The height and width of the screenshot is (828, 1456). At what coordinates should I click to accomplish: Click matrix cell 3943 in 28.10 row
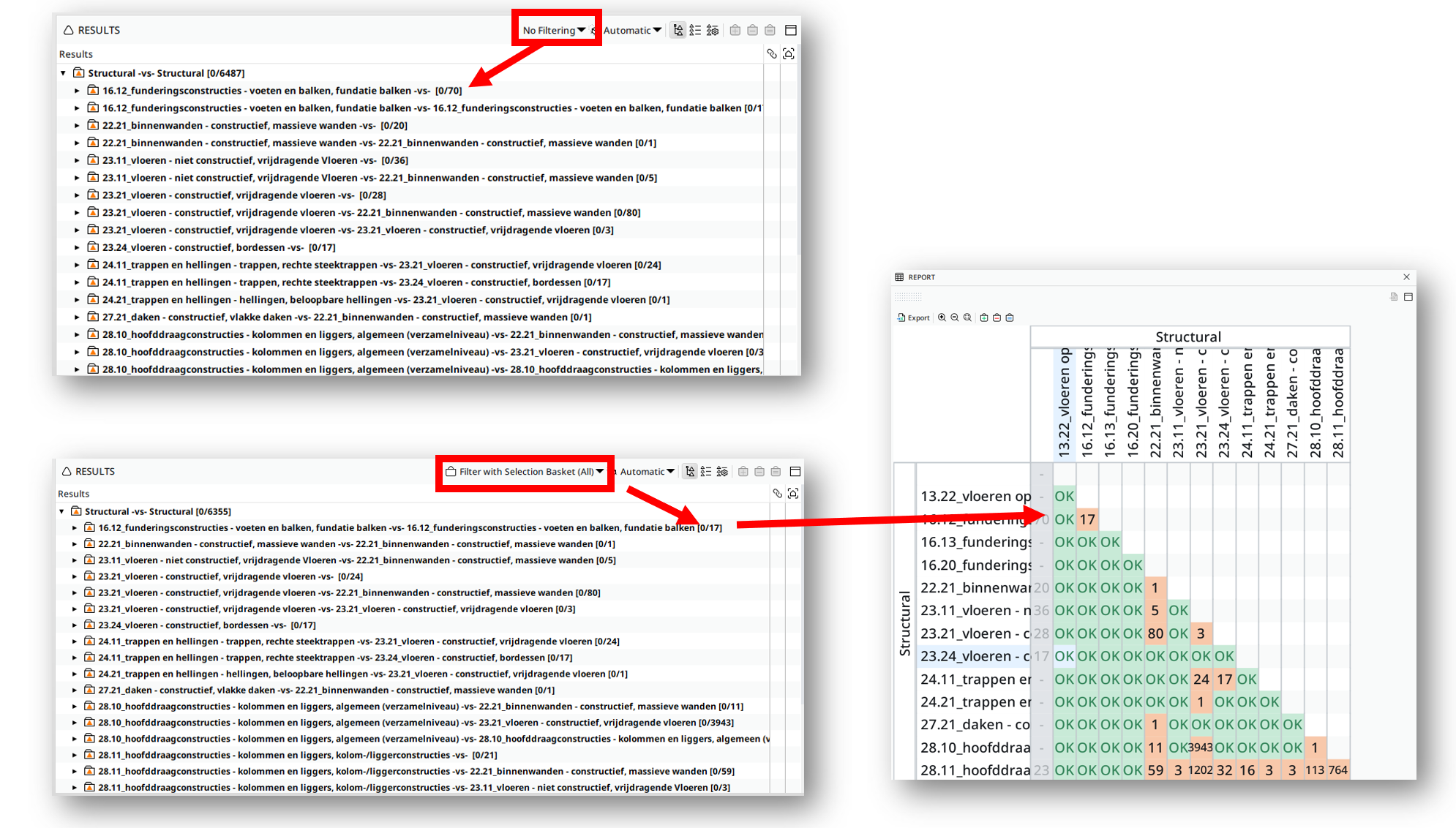point(1200,748)
